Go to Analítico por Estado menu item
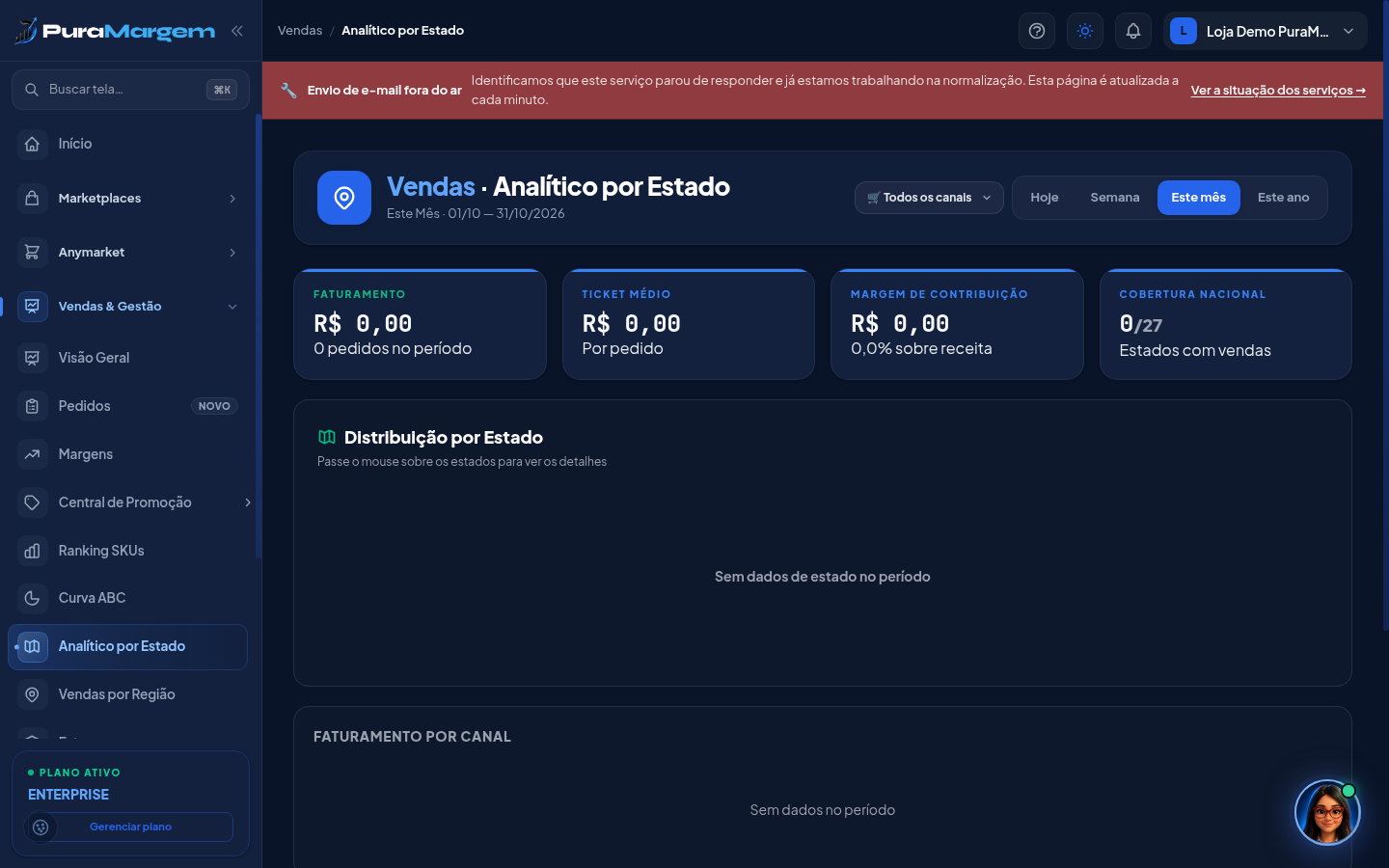 (x=127, y=647)
